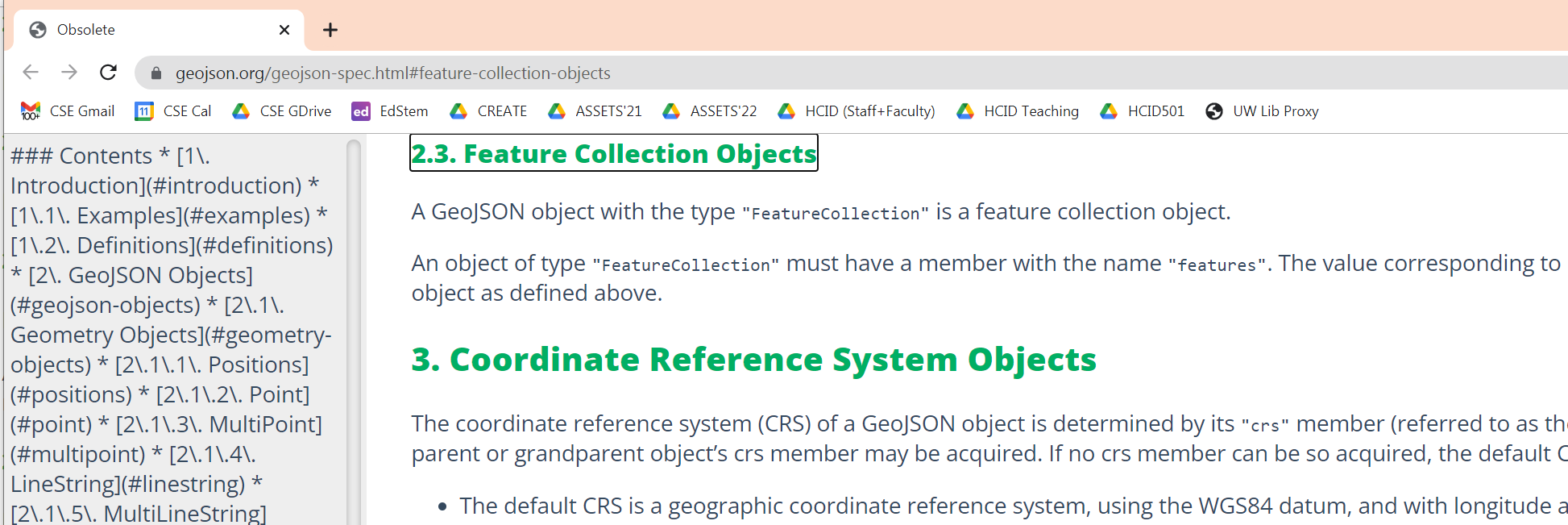This screenshot has width=1568, height=525.
Task: Click sidebar text (#multipoint) * [2\.1\.4\.
Action: pyautogui.click(x=133, y=454)
